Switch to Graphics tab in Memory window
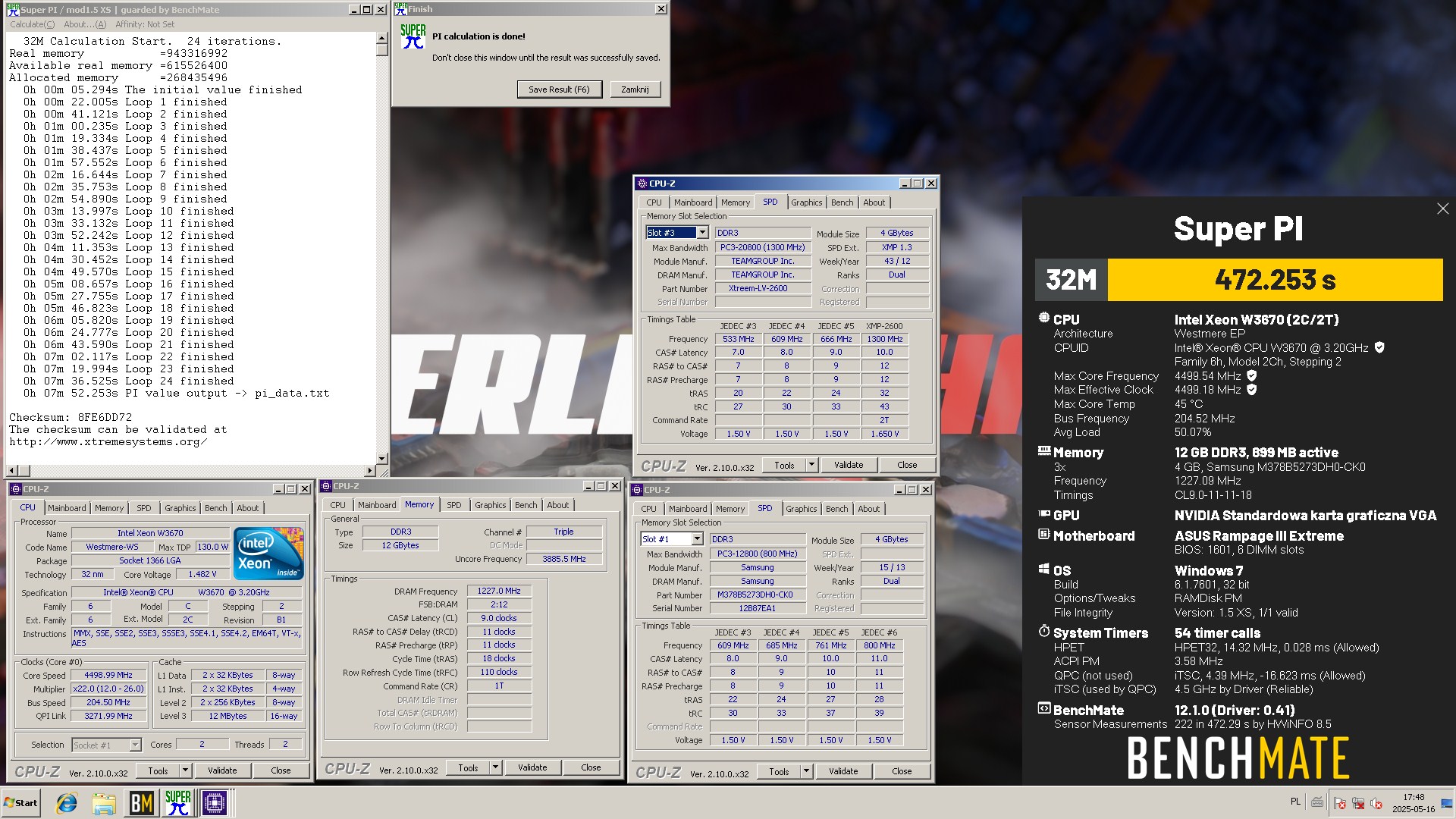The width and height of the screenshot is (1456, 819). 490,505
